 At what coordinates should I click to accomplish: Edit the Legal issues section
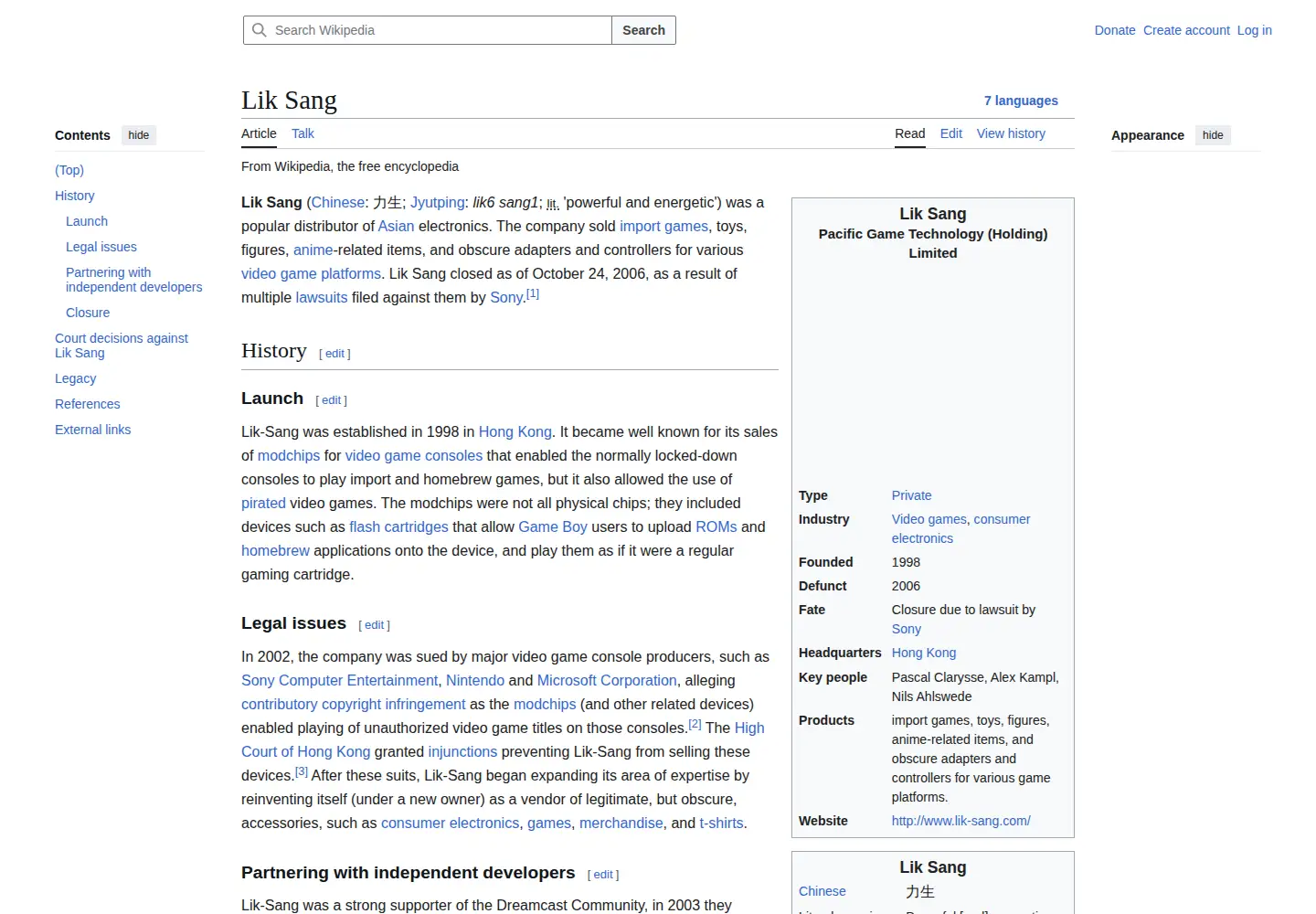[x=374, y=625]
